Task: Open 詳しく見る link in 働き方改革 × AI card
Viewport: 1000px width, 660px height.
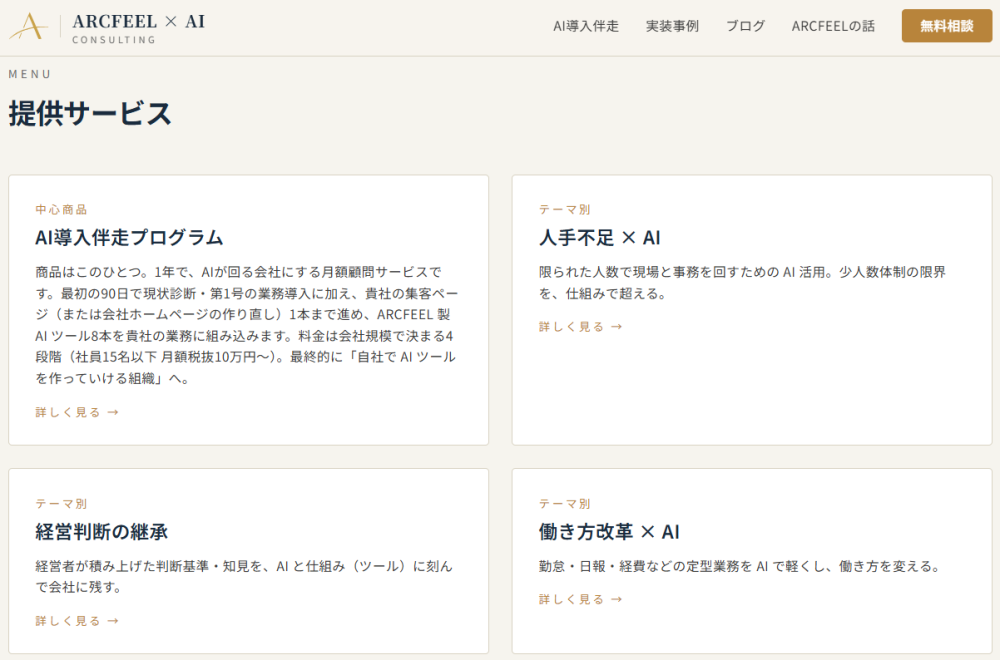Action: 580,599
